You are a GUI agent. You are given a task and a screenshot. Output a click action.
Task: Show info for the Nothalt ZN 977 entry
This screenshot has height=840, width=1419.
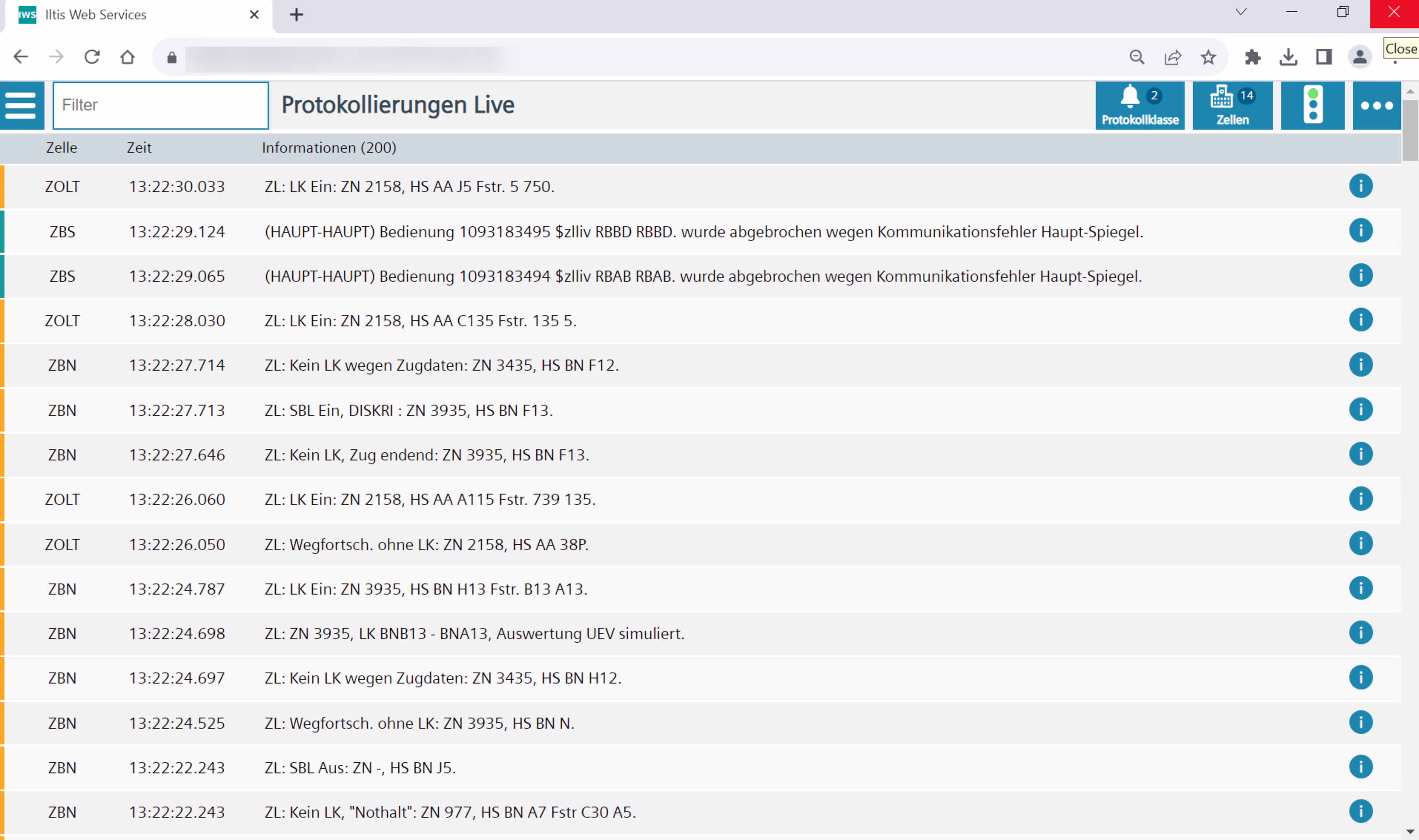coord(1360,812)
